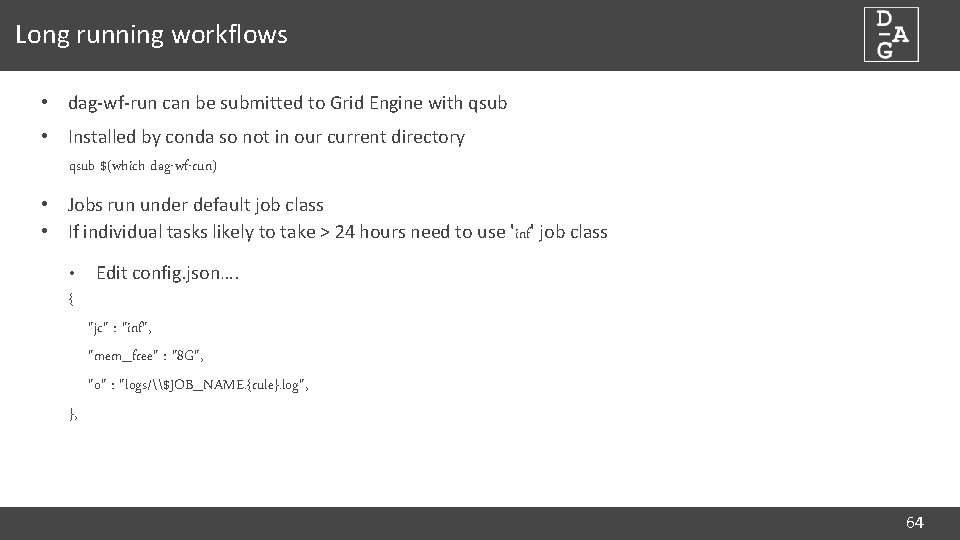The width and height of the screenshot is (960, 540).
Task: Click the '"mem_free" : "8G"' config line
Action: [x=146, y=355]
